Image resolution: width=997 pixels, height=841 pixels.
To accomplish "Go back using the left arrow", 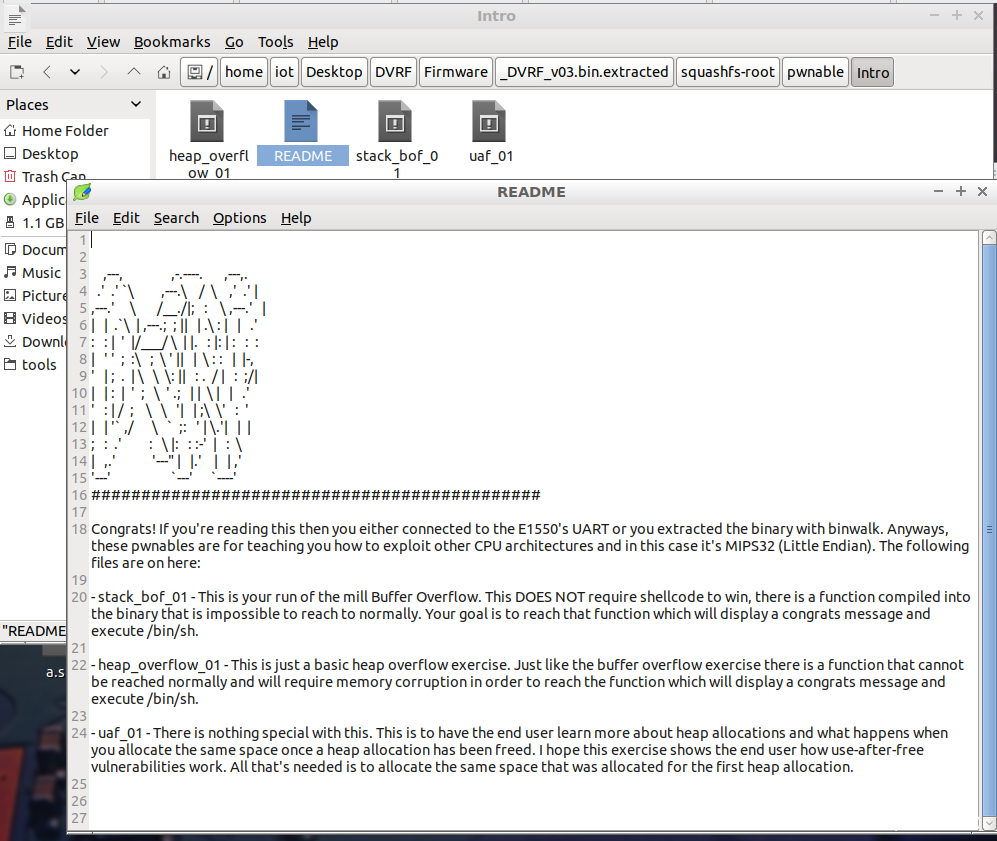I will (x=46, y=72).
